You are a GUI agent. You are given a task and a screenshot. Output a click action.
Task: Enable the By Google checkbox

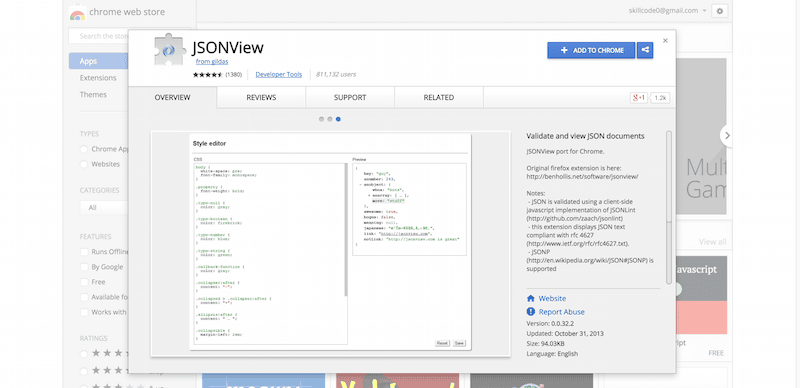(x=84, y=267)
